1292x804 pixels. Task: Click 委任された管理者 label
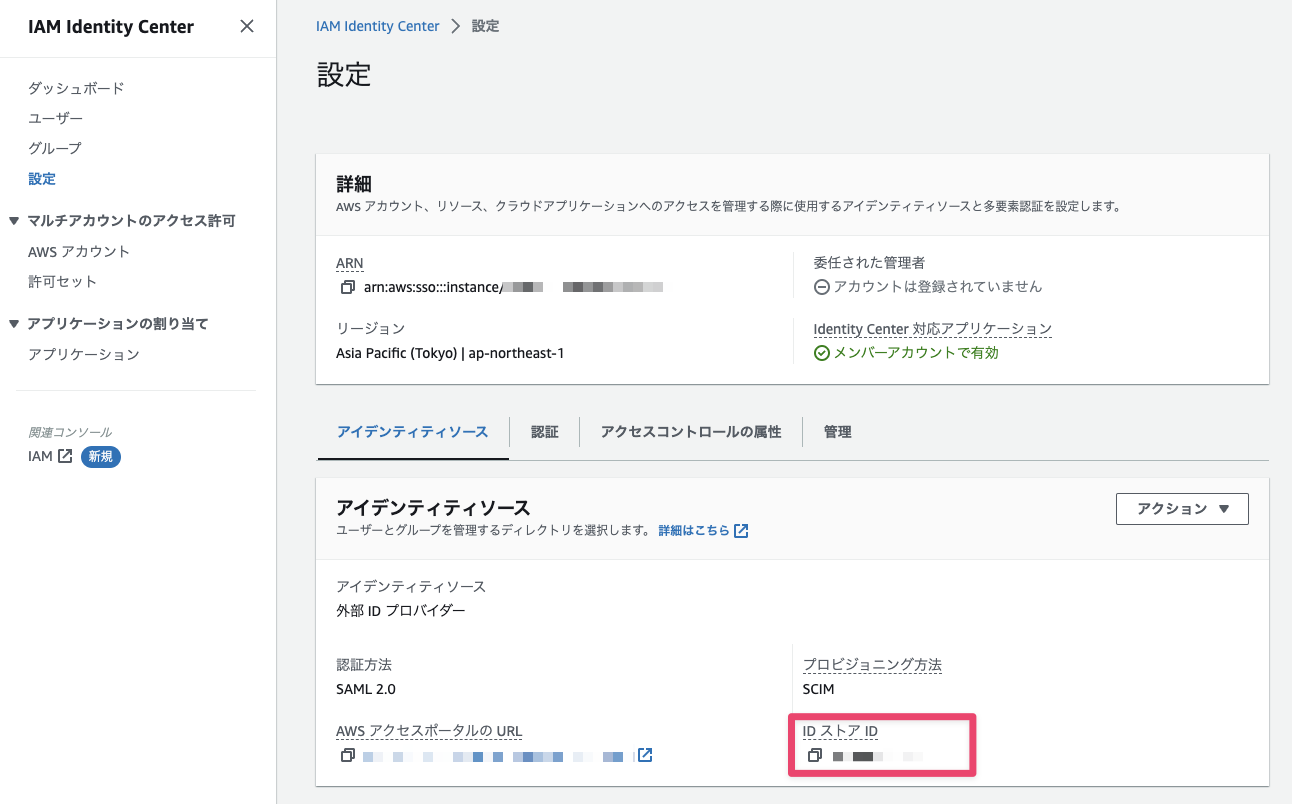[869, 263]
